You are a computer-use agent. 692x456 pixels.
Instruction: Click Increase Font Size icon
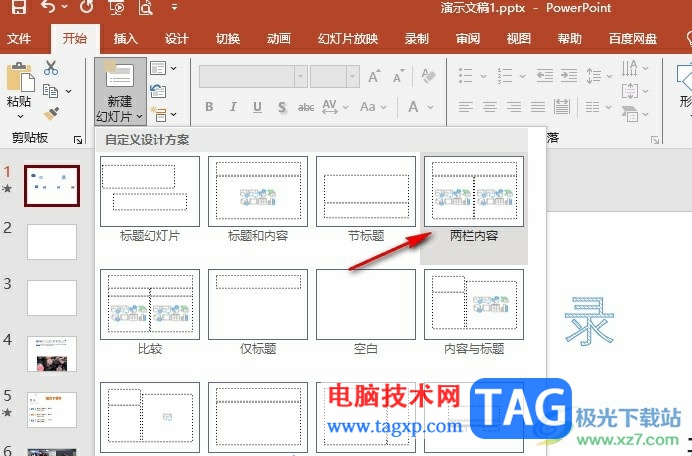374,76
